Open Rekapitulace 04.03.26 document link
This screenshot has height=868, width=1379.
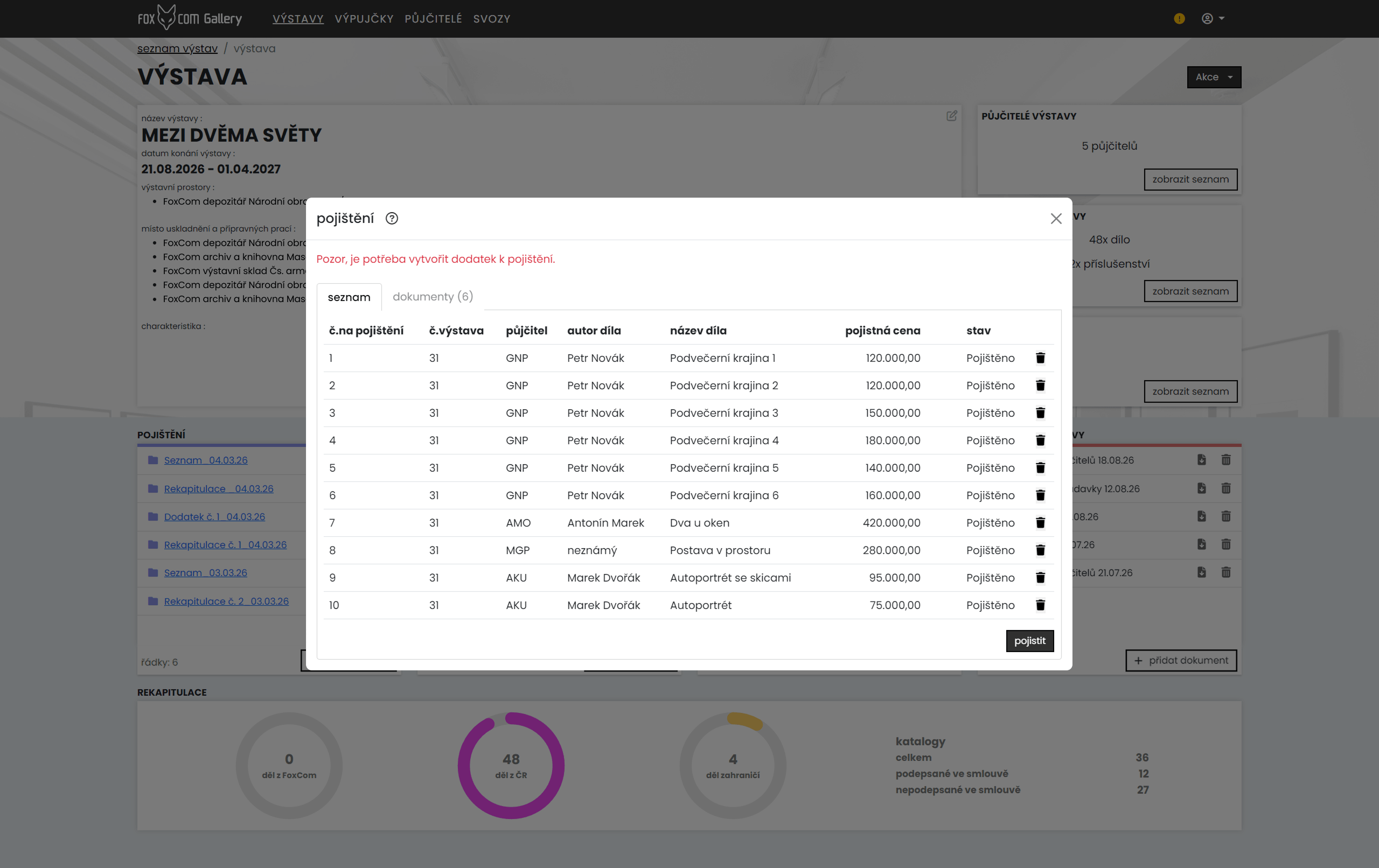pyautogui.click(x=219, y=488)
